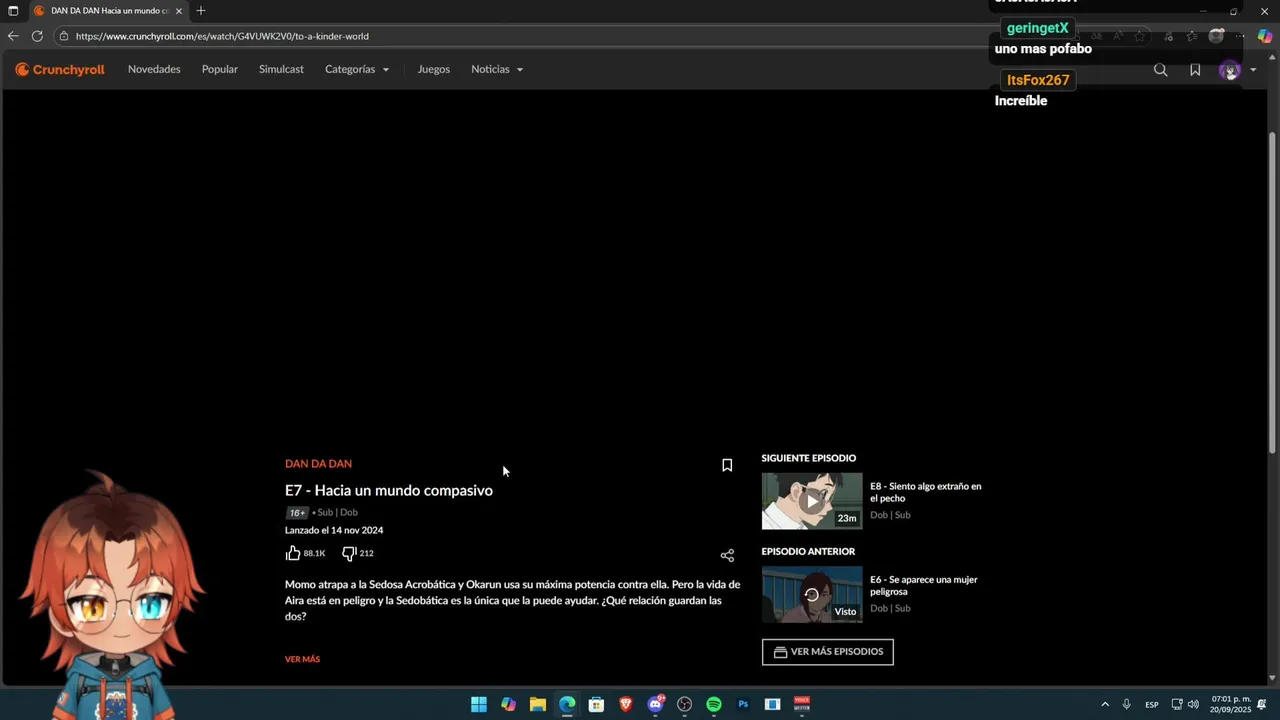Screen dimensions: 1280x720
Task: Open the Novedades menu item
Action: pyautogui.click(x=154, y=69)
